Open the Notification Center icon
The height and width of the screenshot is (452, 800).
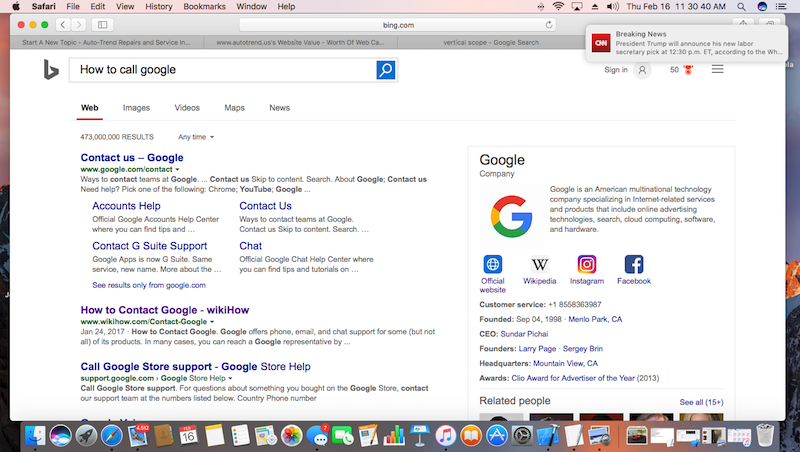point(781,7)
